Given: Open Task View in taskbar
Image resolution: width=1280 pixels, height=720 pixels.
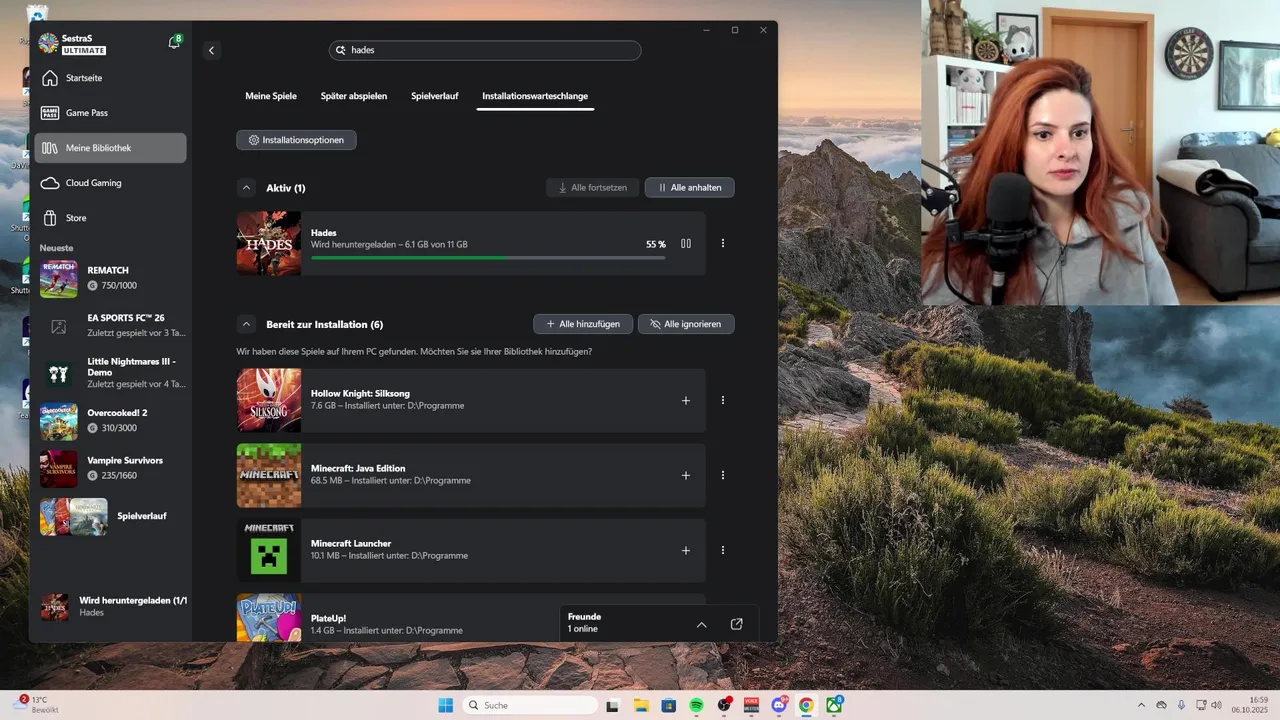Looking at the screenshot, I should 613,705.
